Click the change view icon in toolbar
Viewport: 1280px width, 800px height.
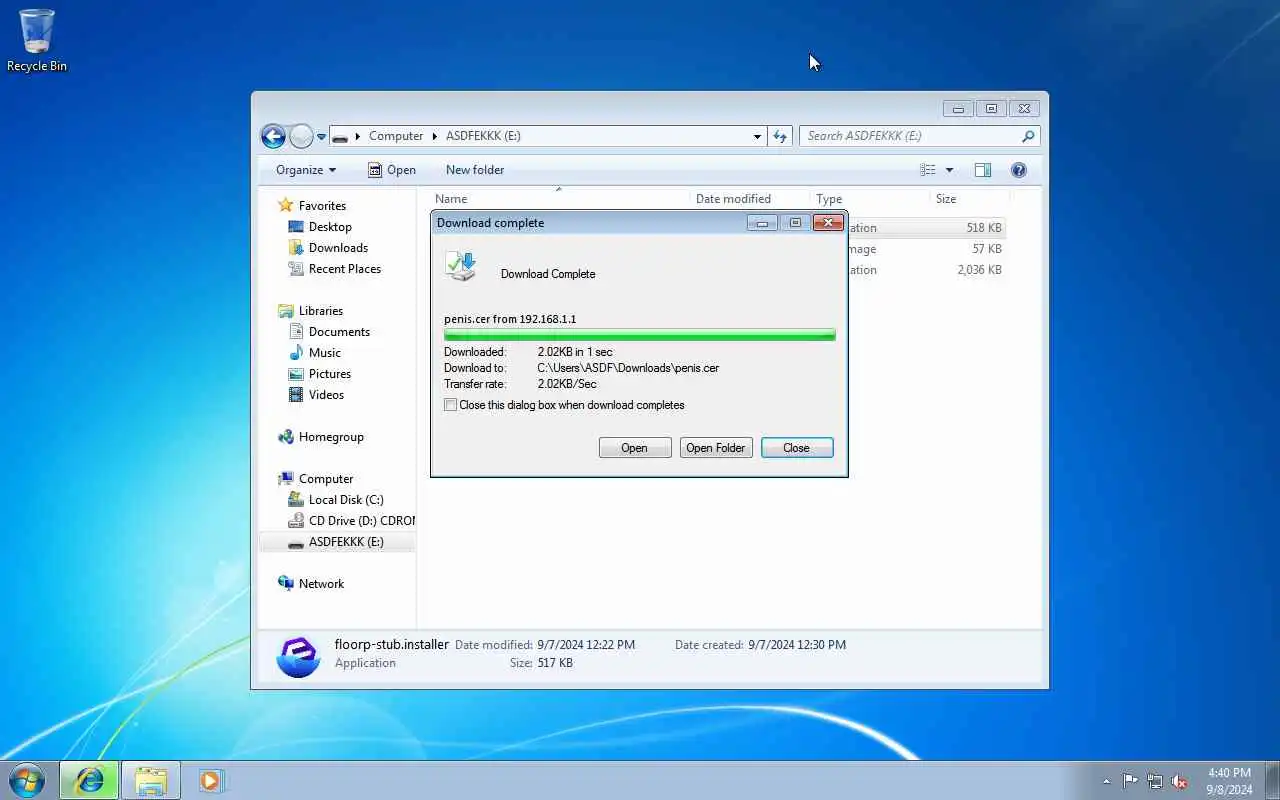click(928, 170)
